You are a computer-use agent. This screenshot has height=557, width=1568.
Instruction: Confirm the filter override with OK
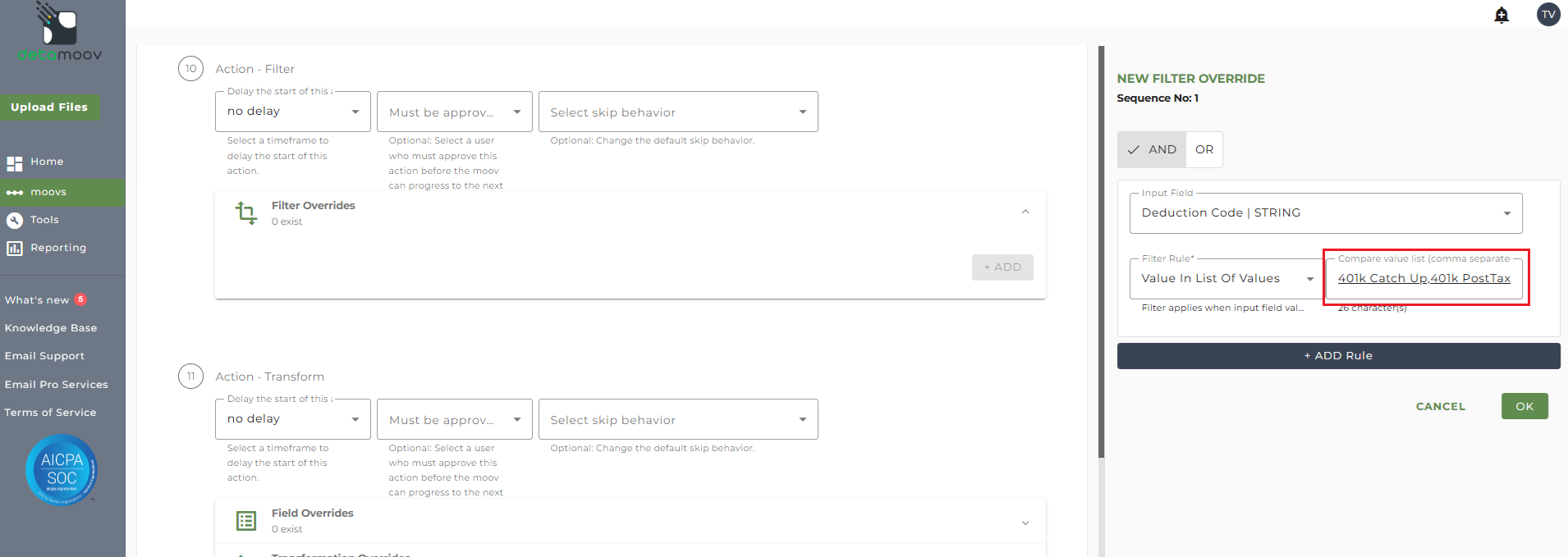click(x=1524, y=406)
